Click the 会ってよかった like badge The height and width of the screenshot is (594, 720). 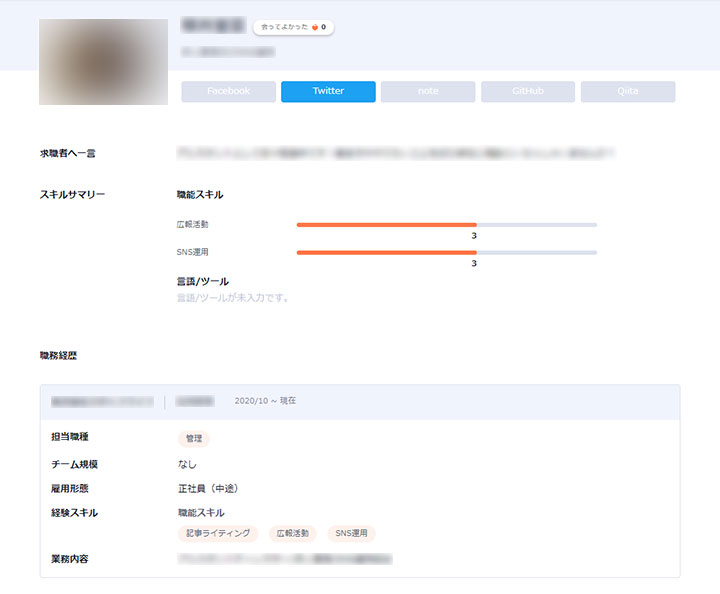coord(293,27)
